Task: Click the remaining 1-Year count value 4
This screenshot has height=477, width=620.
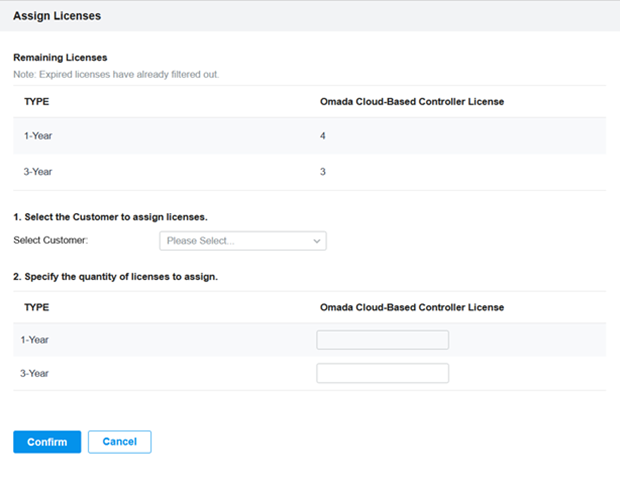Action: pos(323,136)
